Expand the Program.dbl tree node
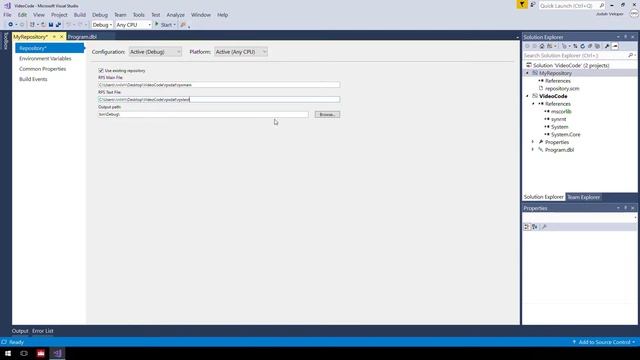 pyautogui.click(x=533, y=150)
